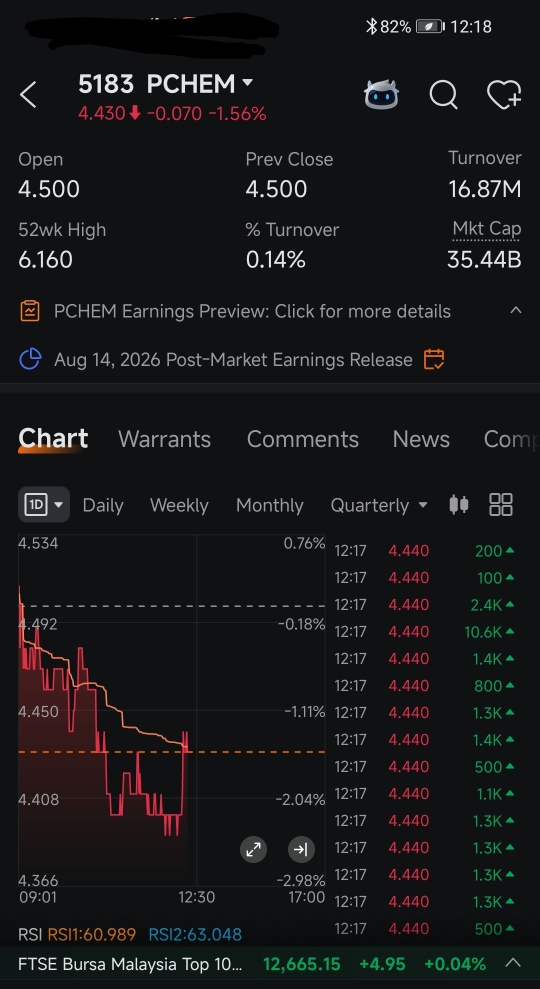
Task: Collapse the earnings preview section chevron
Action: (515, 310)
